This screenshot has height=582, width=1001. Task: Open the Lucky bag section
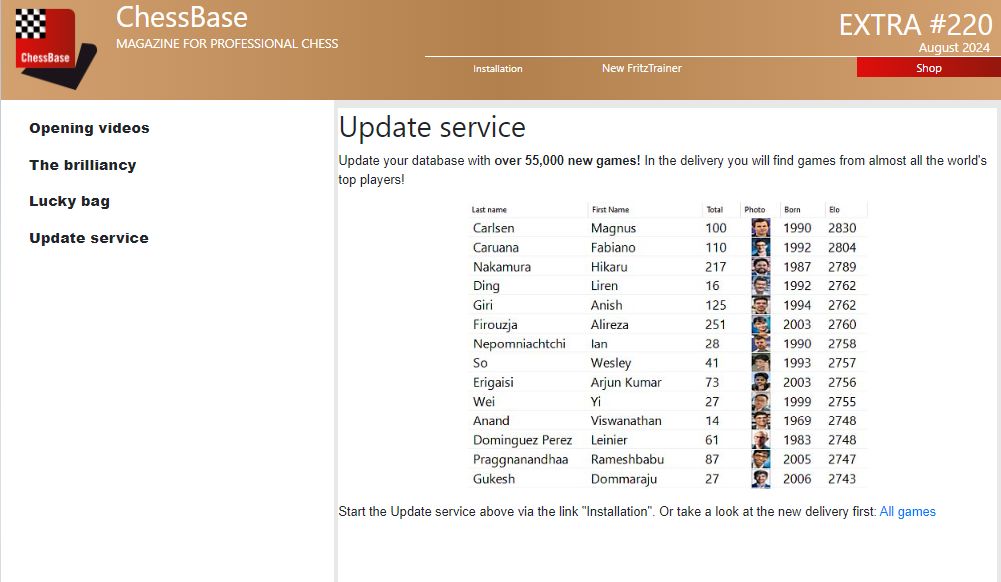70,201
